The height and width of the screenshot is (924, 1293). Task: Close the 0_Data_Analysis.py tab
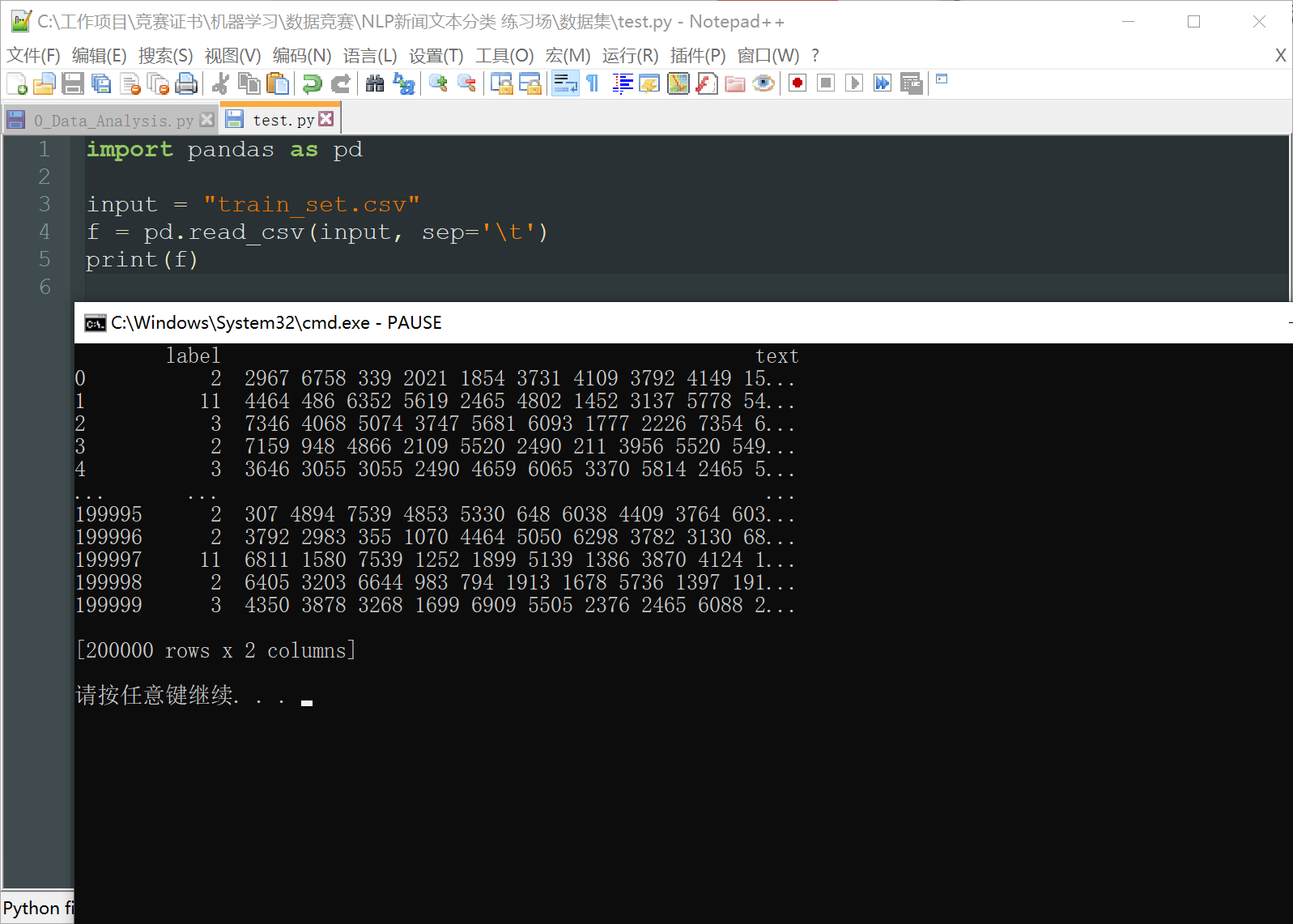pyautogui.click(x=207, y=120)
